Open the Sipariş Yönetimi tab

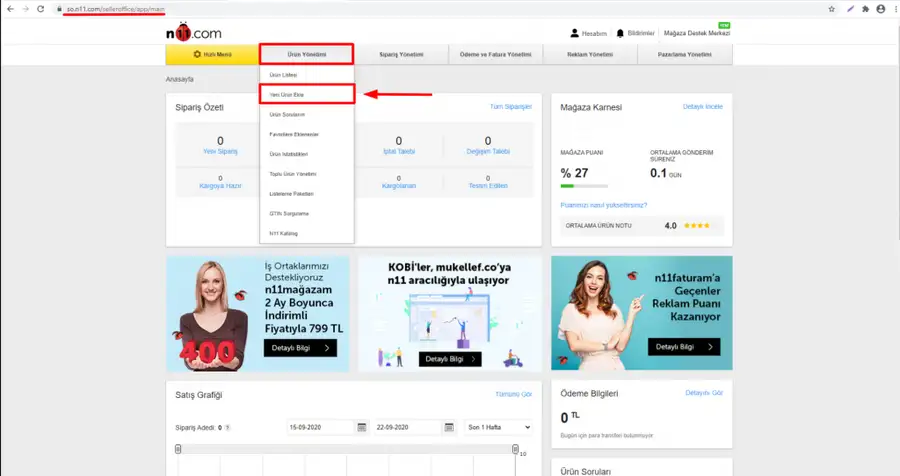tap(401, 55)
